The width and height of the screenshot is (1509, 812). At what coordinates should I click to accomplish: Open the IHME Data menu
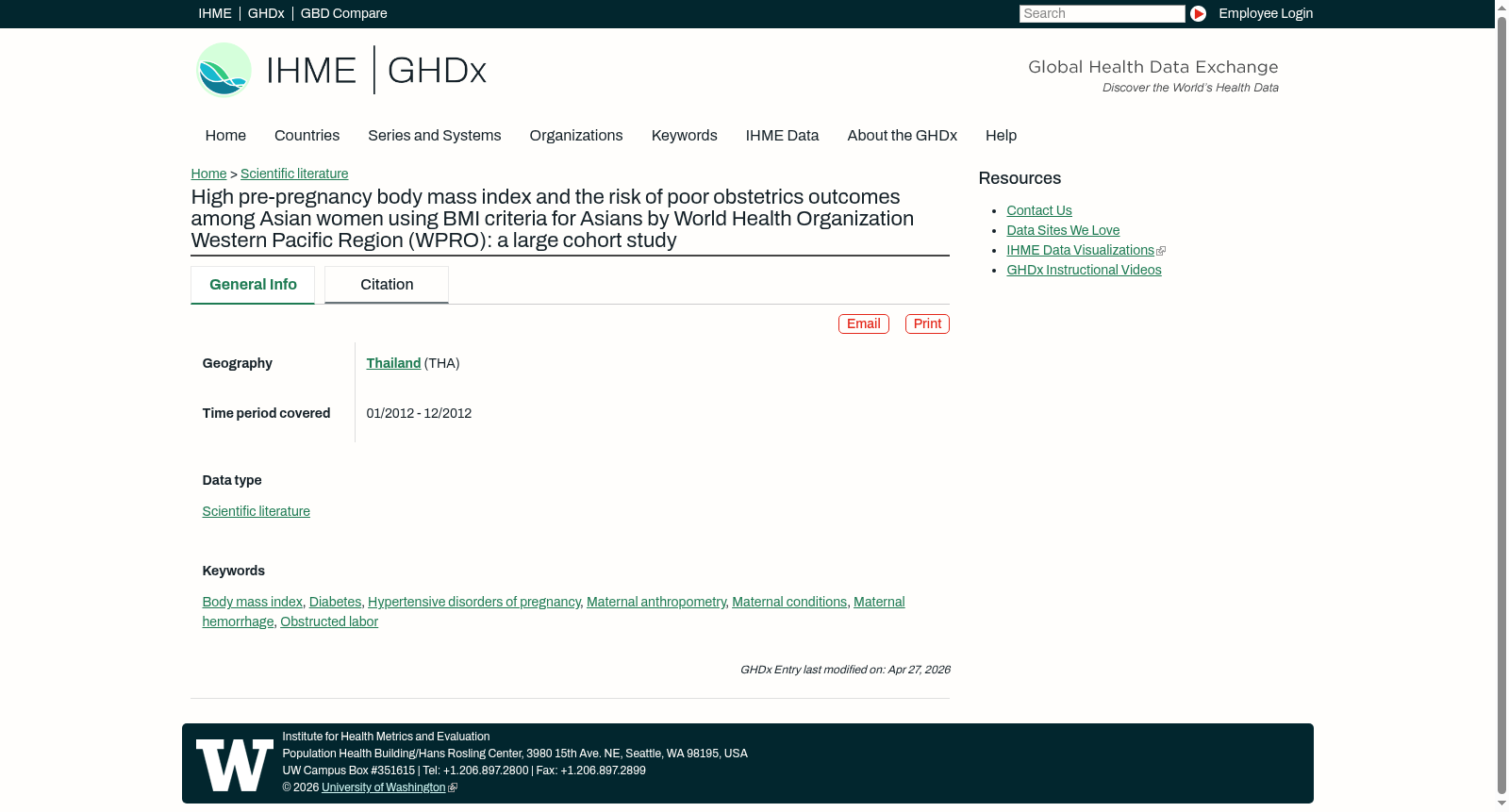click(x=782, y=136)
